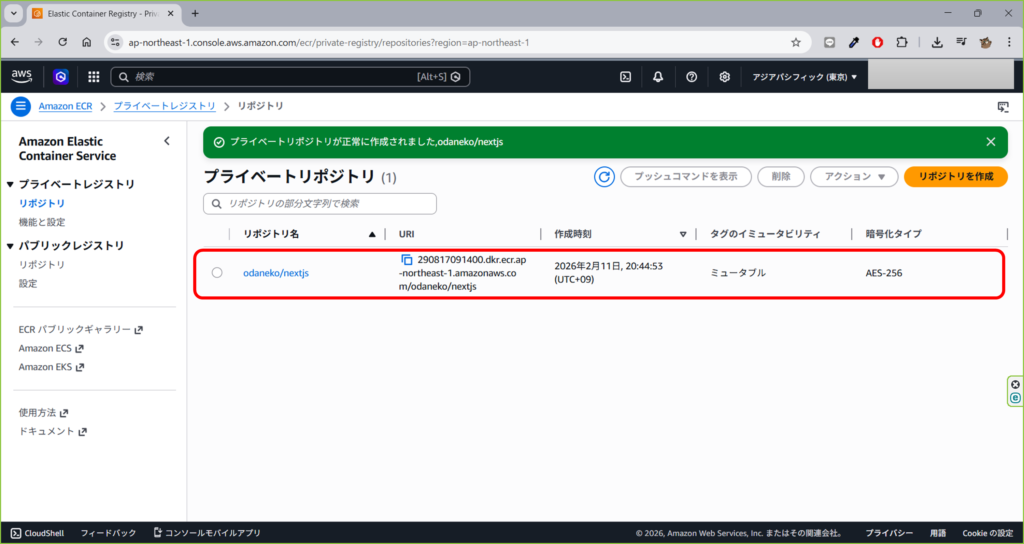Viewport: 1024px width, 544px height.
Task: Click the リポジトリを作成 button
Action: 955,177
